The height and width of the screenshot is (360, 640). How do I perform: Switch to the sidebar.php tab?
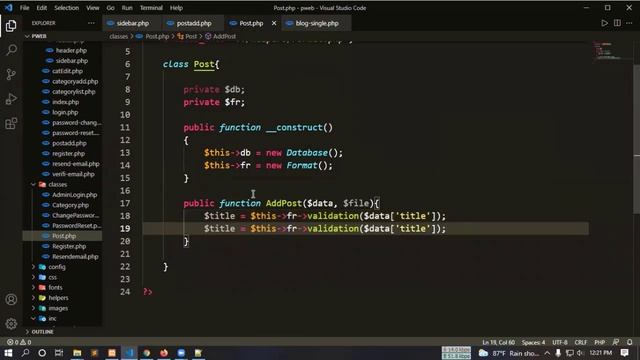[x=133, y=23]
